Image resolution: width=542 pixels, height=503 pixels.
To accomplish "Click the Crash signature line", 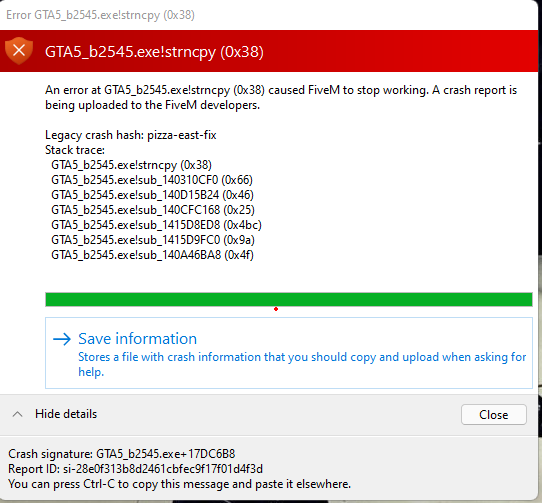I will coord(122,454).
